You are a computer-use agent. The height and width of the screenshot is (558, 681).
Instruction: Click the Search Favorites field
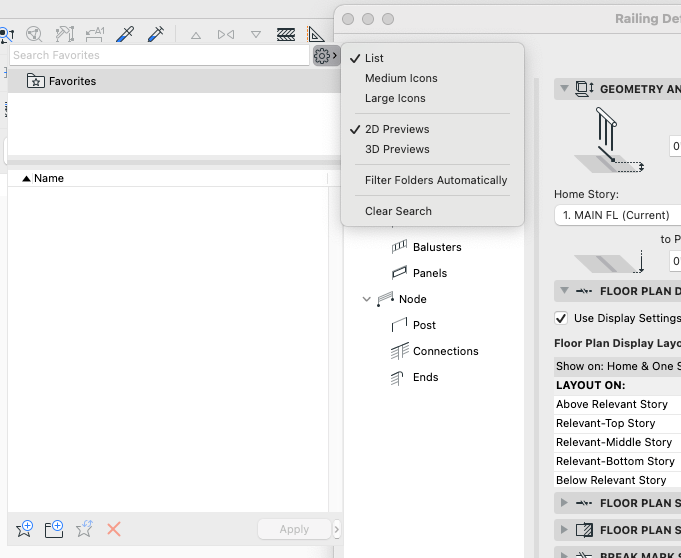159,55
